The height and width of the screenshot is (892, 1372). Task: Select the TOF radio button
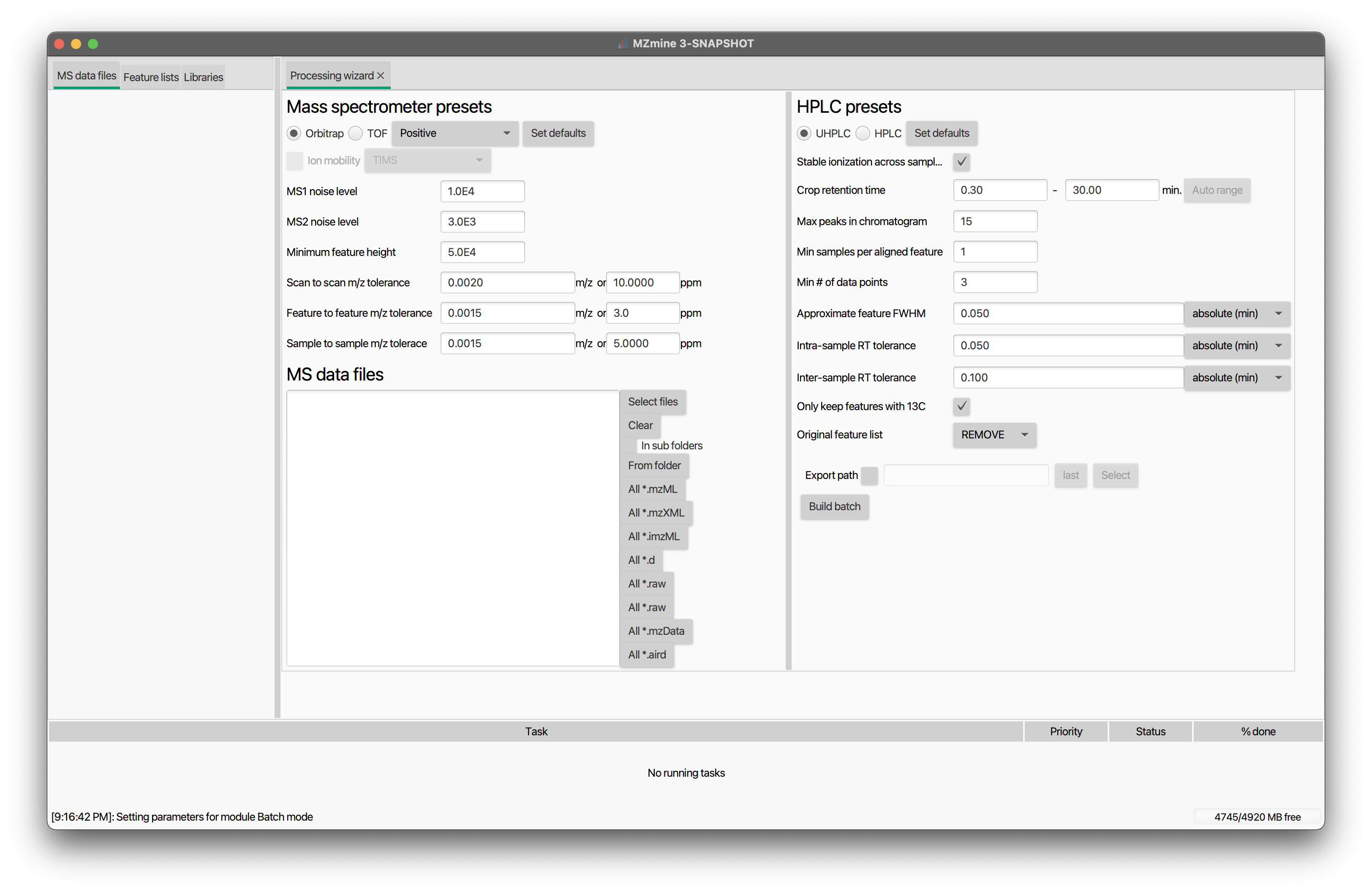tap(356, 133)
